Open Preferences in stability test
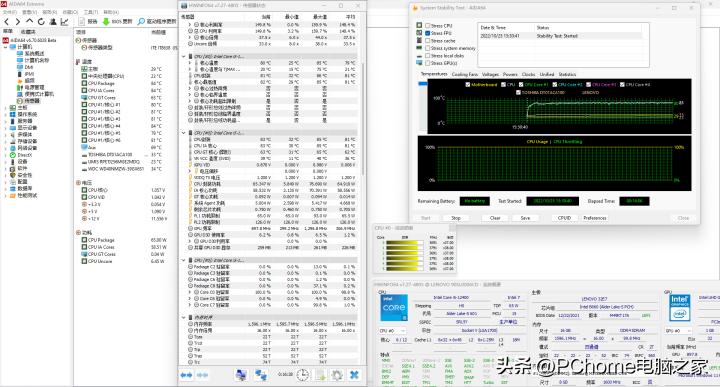720x387 pixels. (595, 218)
